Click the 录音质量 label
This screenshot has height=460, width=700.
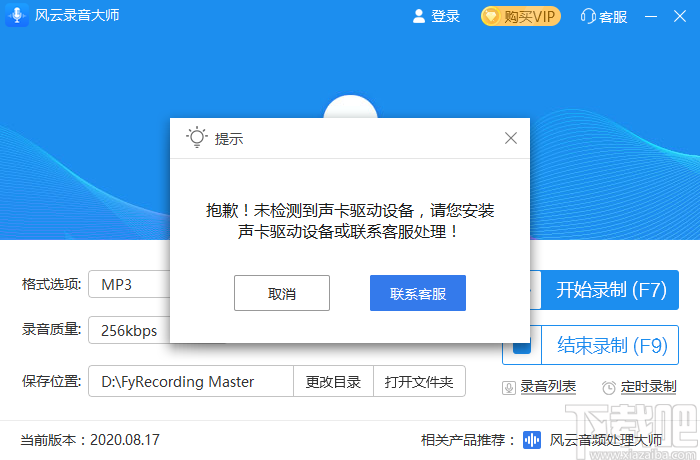coord(52,330)
